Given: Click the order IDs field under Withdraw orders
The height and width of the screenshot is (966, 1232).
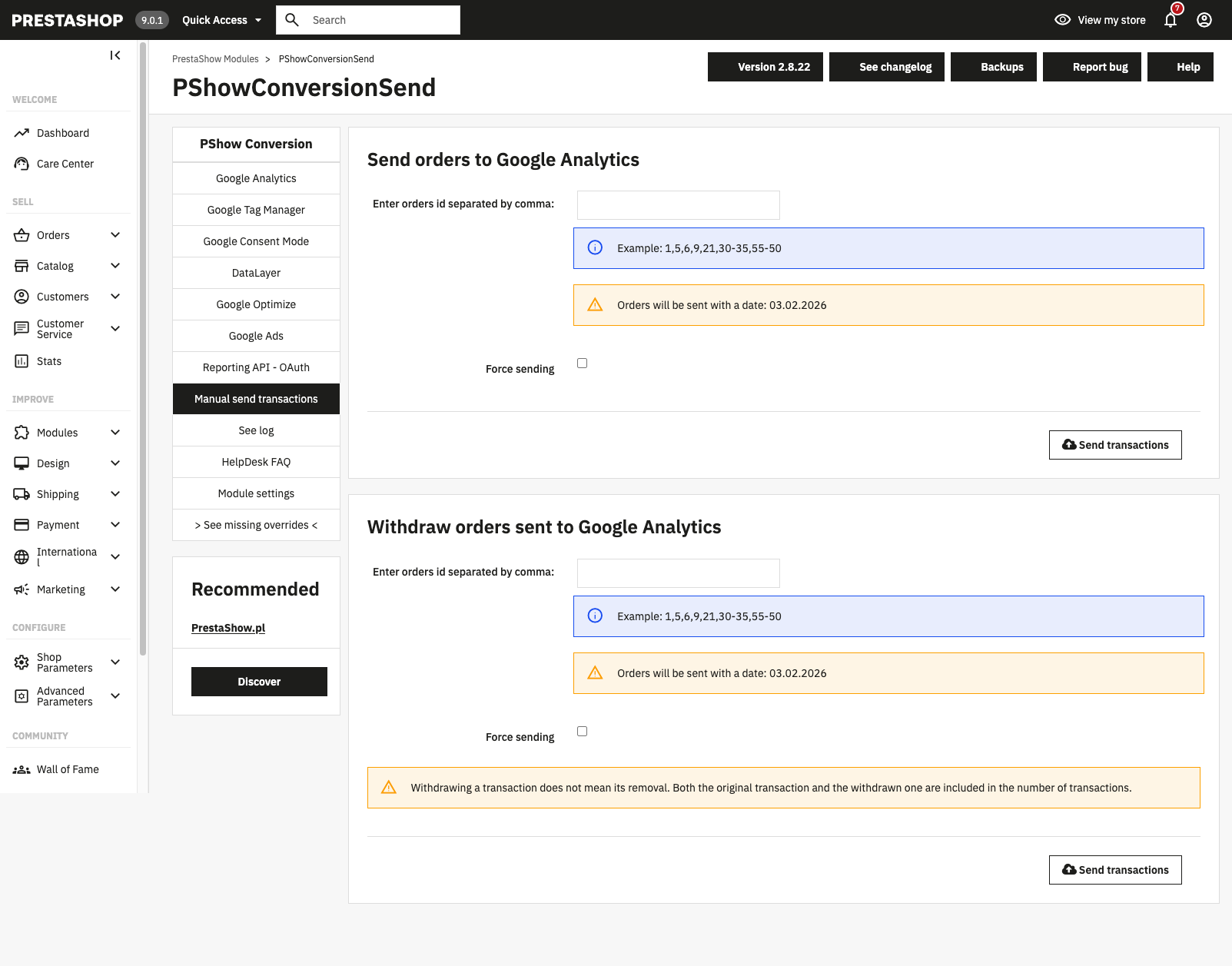Looking at the screenshot, I should pyautogui.click(x=678, y=573).
